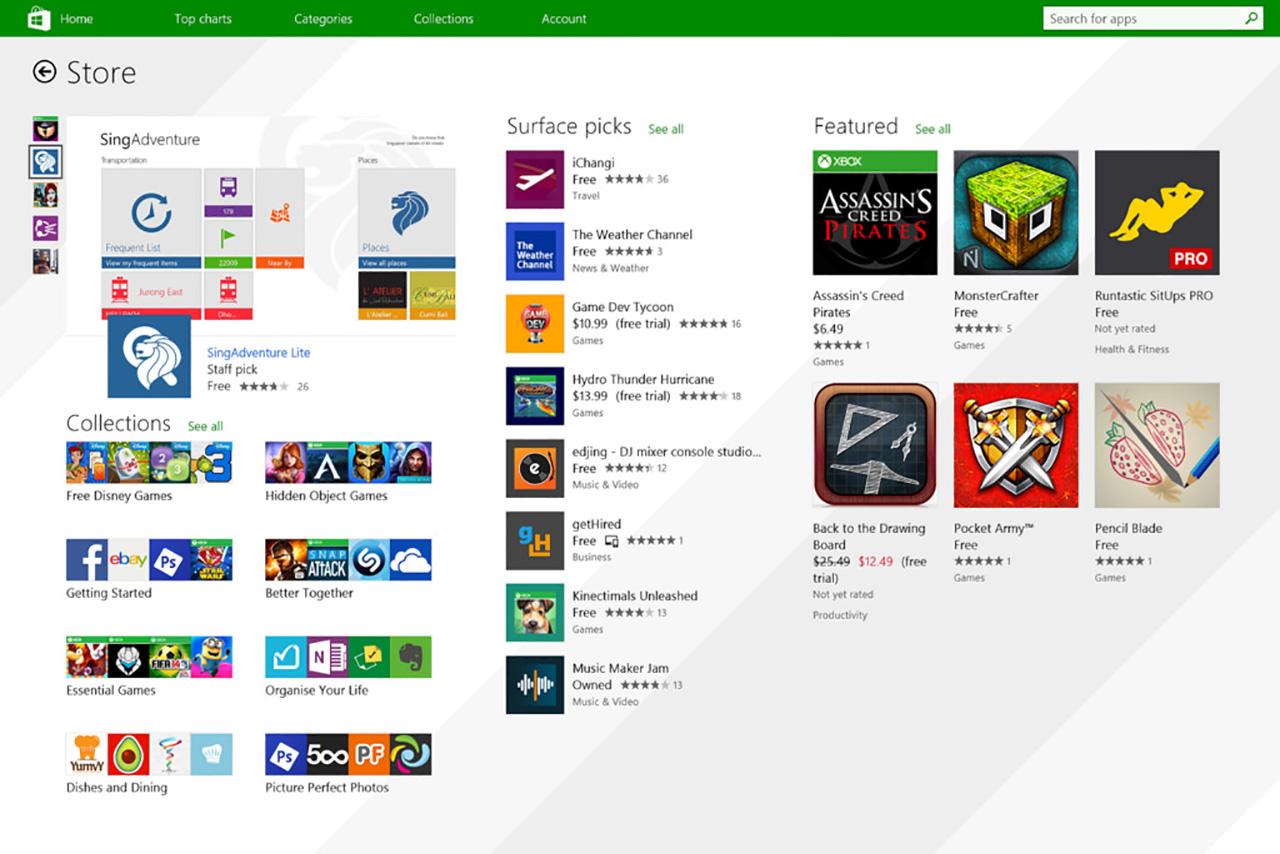Open The Weather Channel app icon
This screenshot has width=1280, height=854.
[535, 251]
